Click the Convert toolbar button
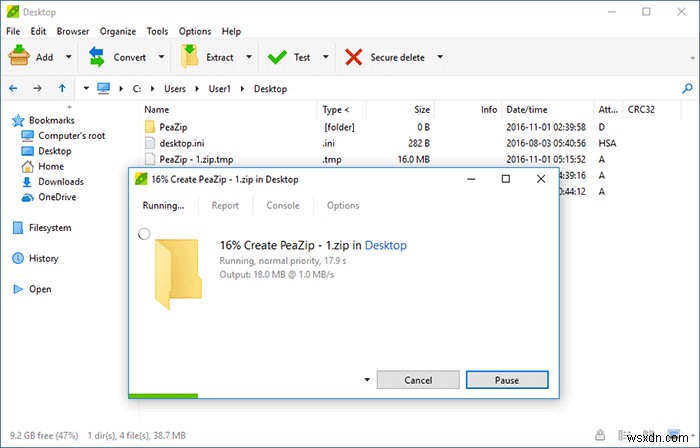 [117, 57]
